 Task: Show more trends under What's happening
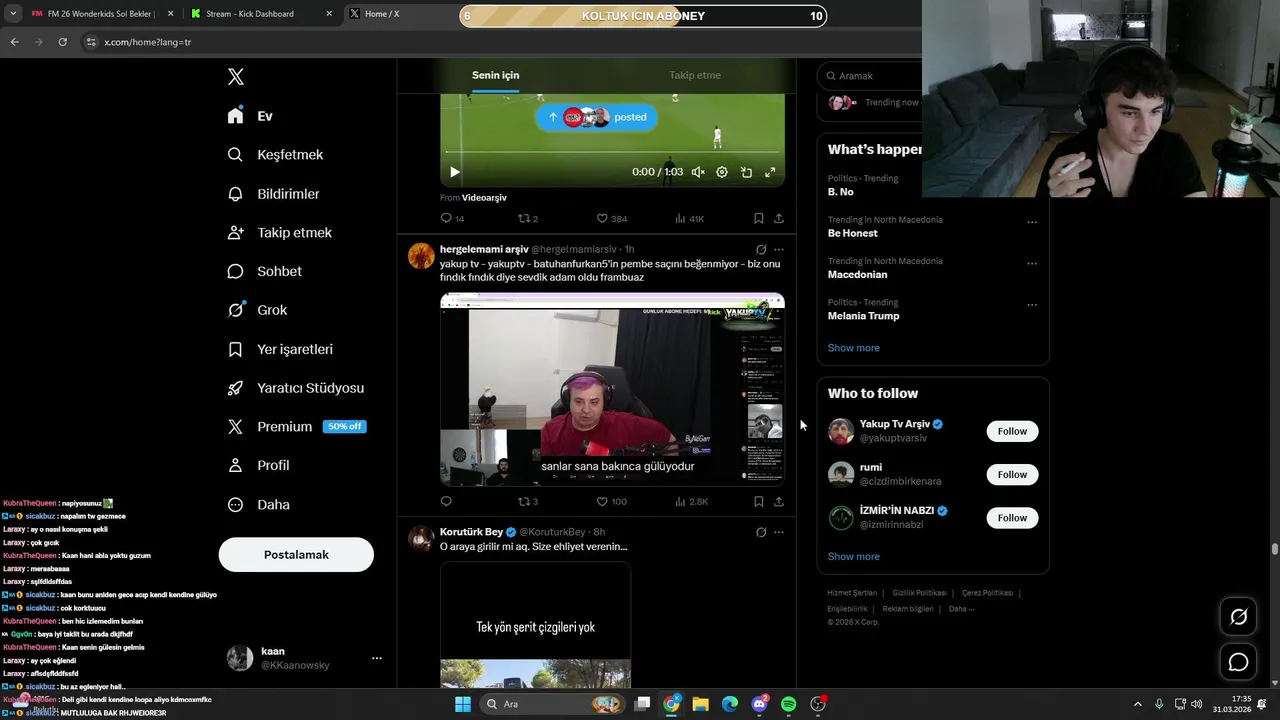pos(853,348)
